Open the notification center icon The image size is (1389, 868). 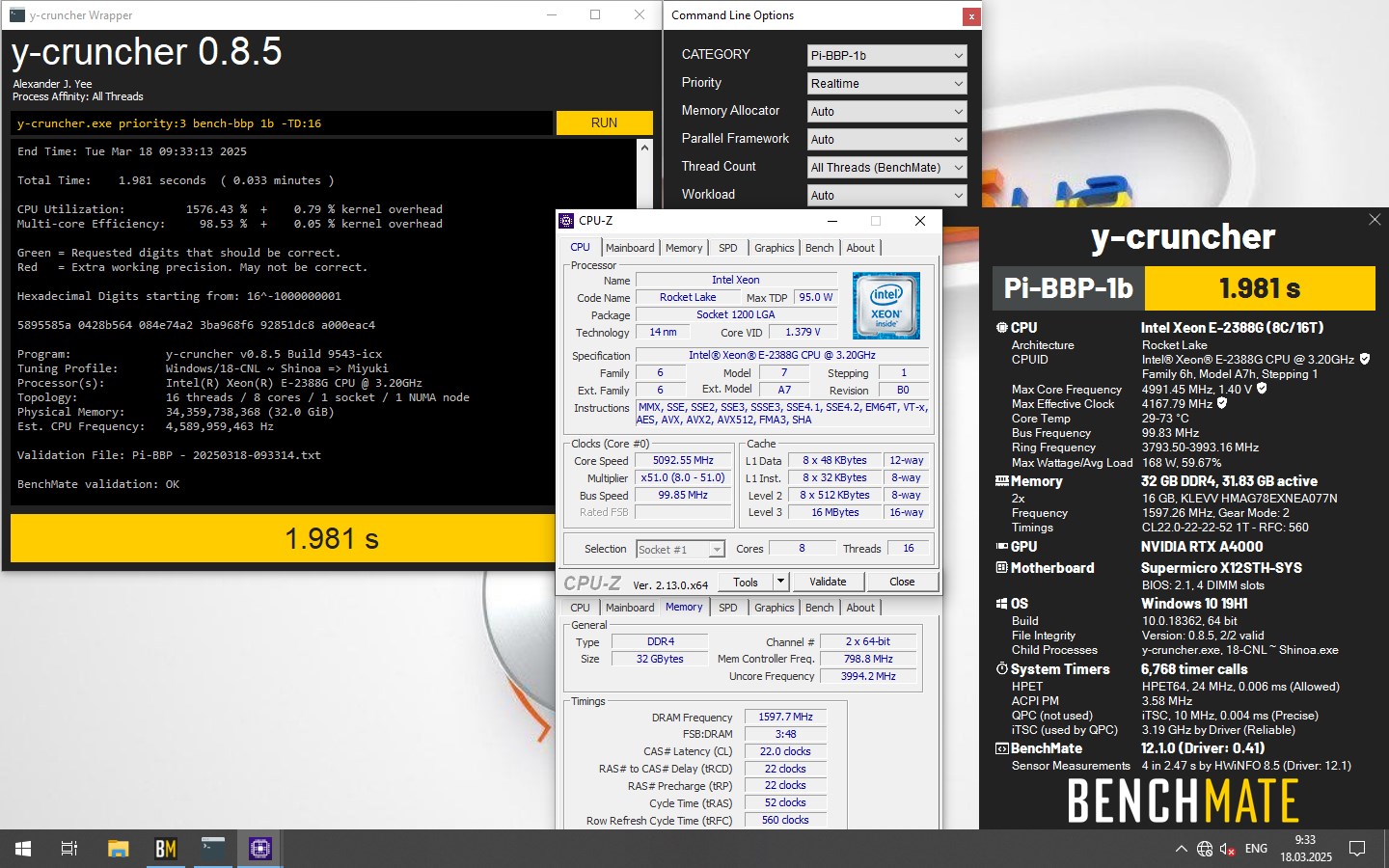click(1357, 849)
